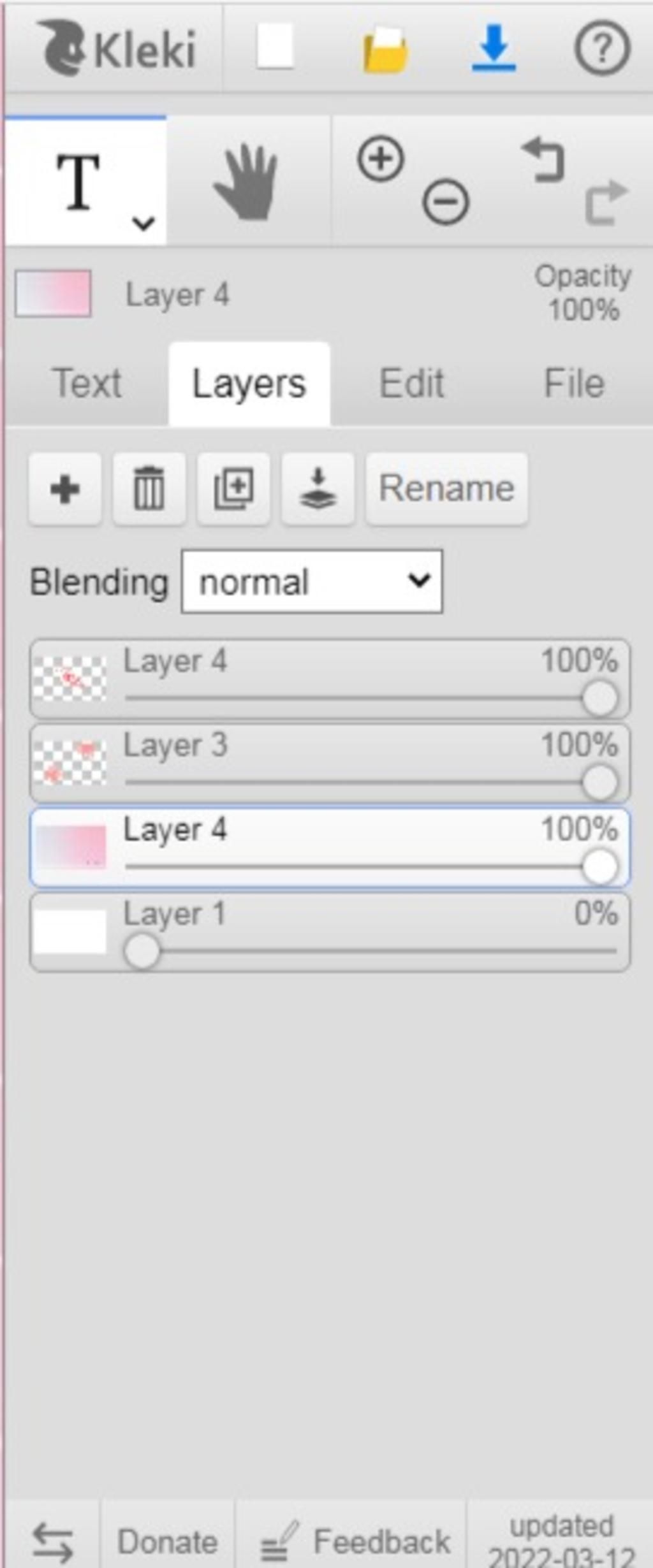The height and width of the screenshot is (1568, 653).
Task: Click the Rename button
Action: tap(447, 489)
